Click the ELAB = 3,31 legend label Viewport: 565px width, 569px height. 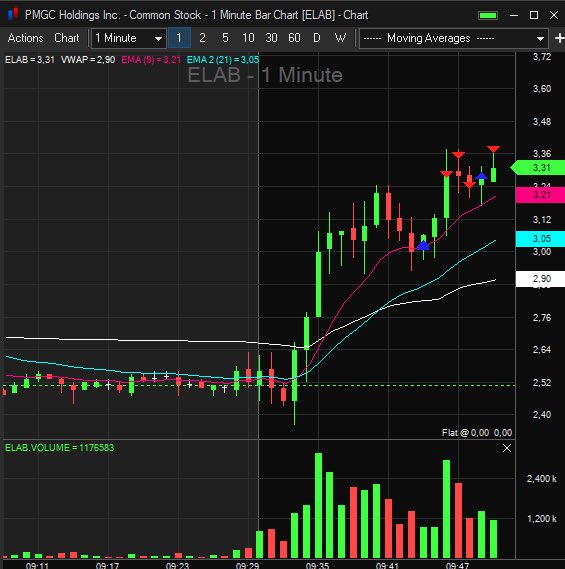click(30, 60)
